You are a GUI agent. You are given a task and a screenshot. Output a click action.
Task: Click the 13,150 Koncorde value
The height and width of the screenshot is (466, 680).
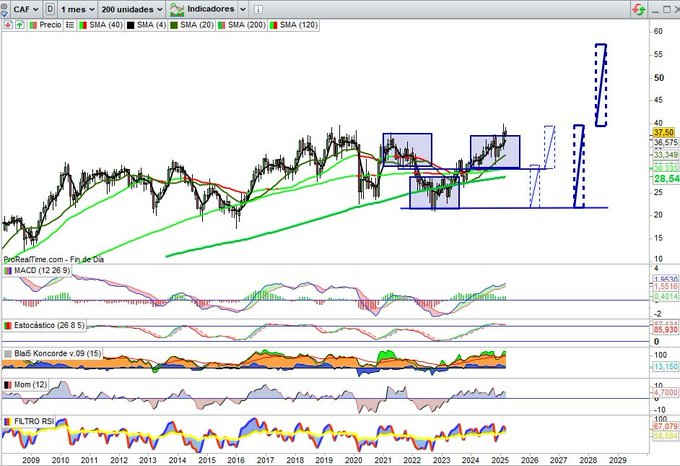coord(666,367)
